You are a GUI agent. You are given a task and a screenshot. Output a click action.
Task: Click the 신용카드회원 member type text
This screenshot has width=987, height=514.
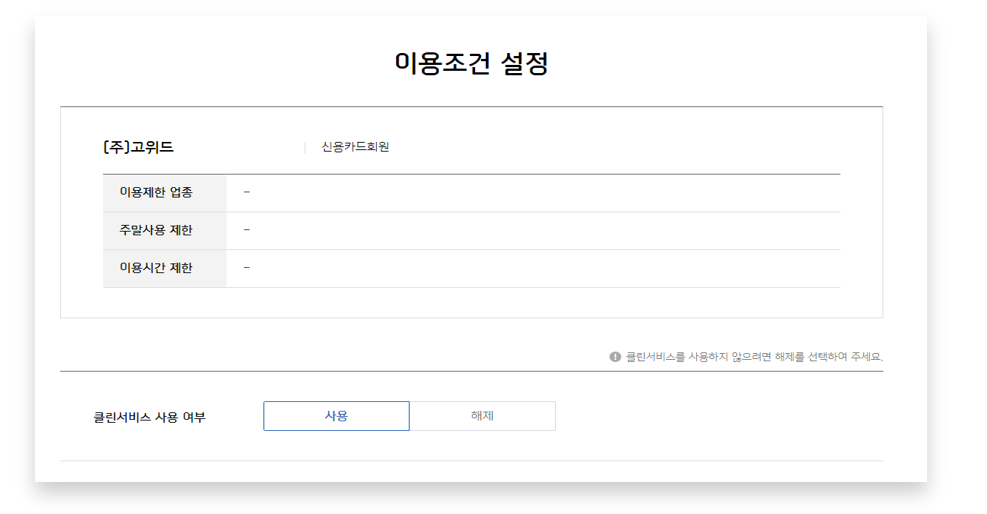355,147
